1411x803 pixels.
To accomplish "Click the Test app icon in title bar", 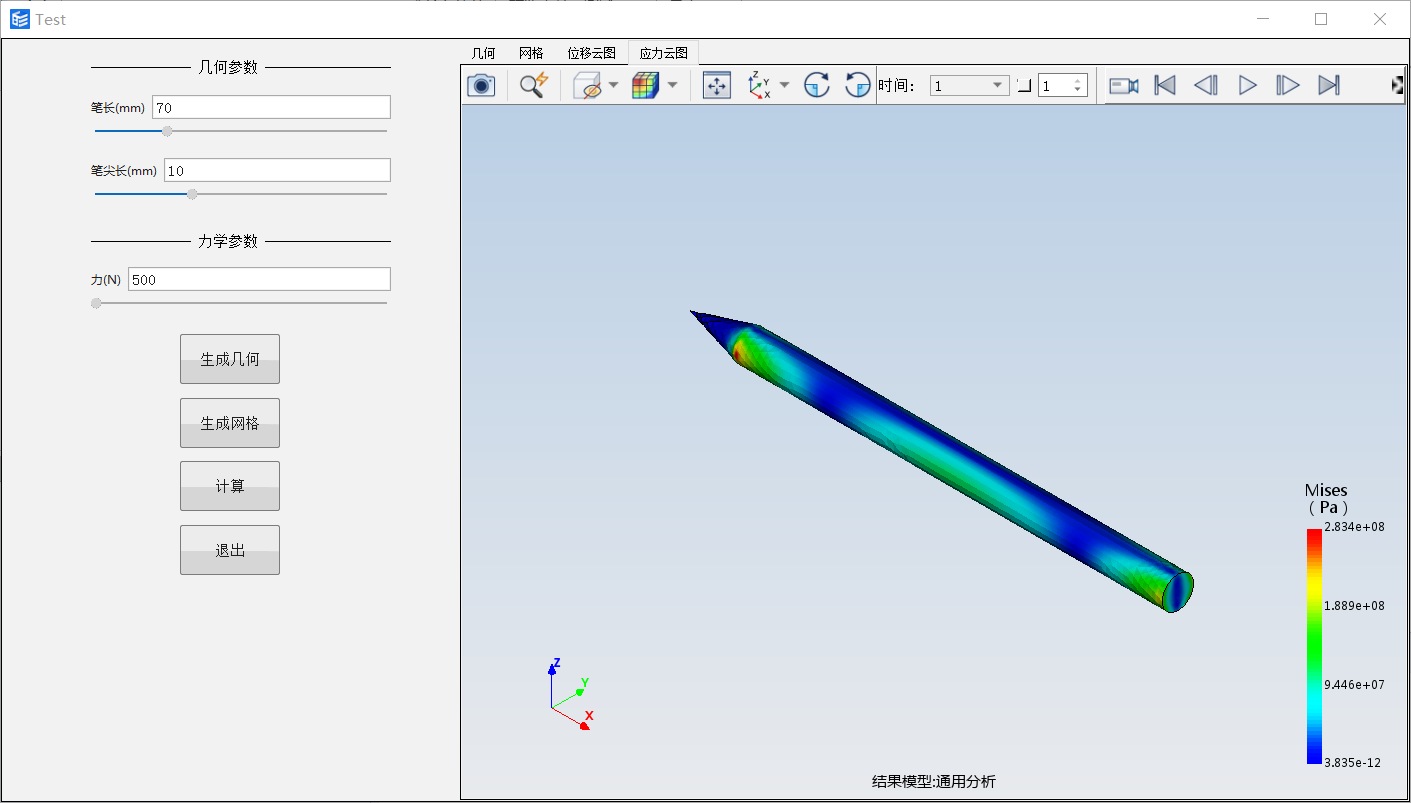I will click(20, 19).
